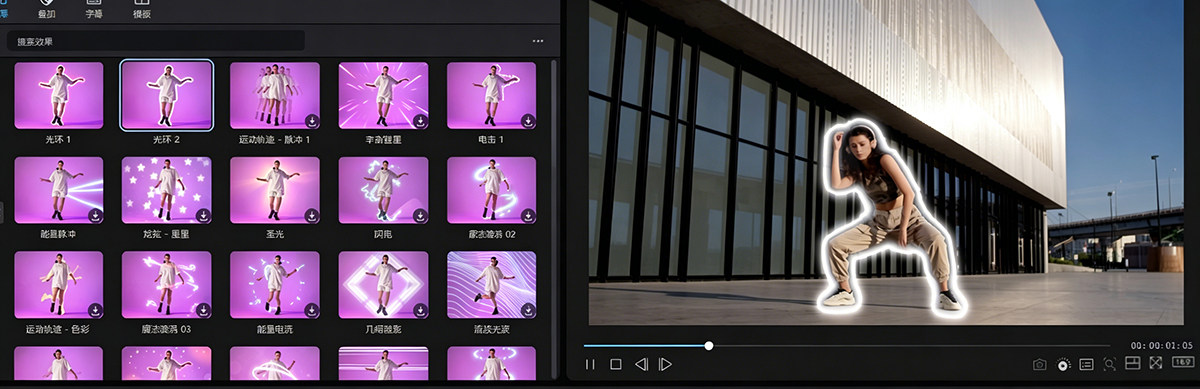1200x389 pixels.
Task: Click the 00:00:01:05 timecode display
Action: coord(1163,346)
